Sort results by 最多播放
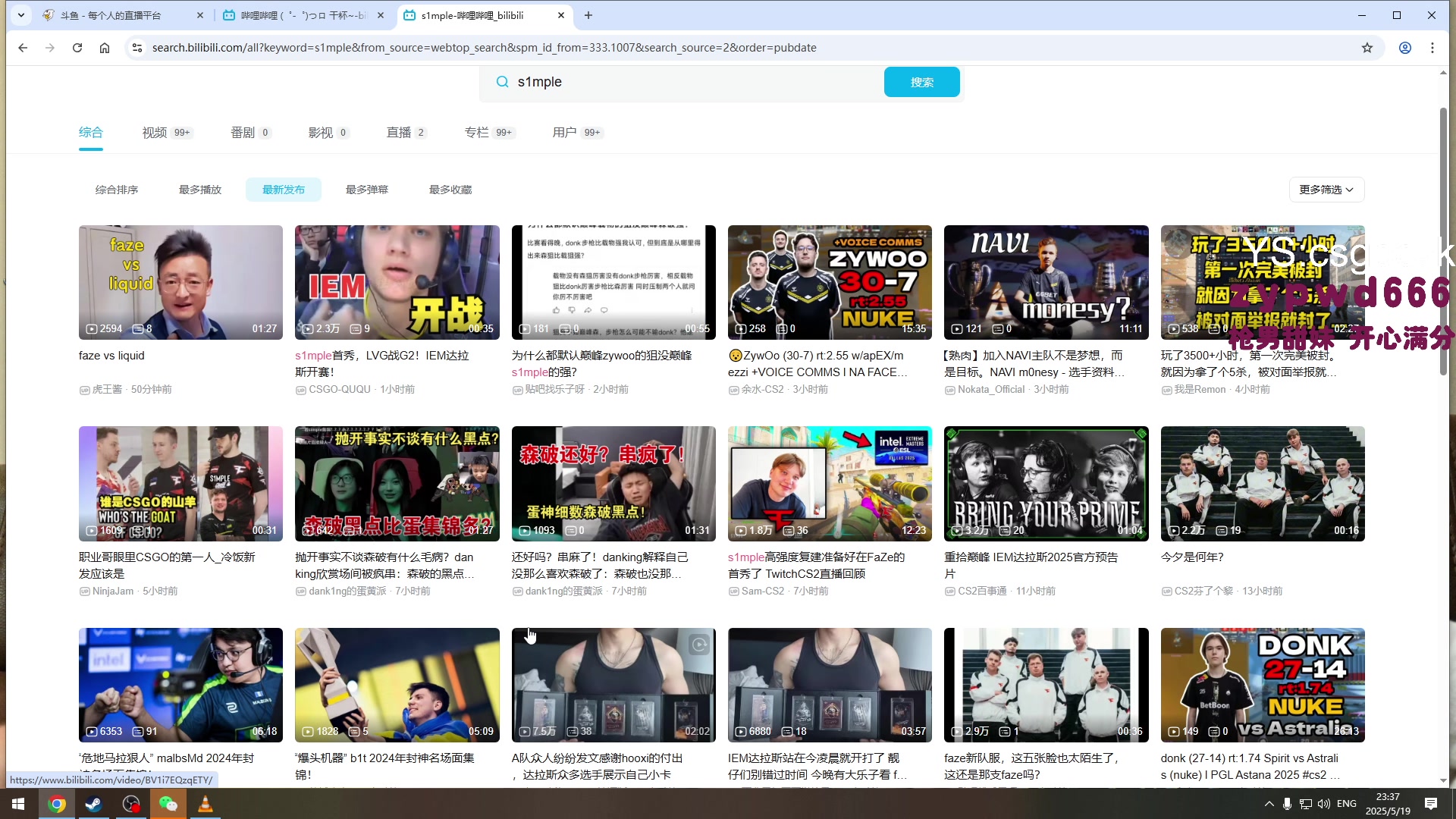Screen dimensions: 1456x819 coord(200,190)
